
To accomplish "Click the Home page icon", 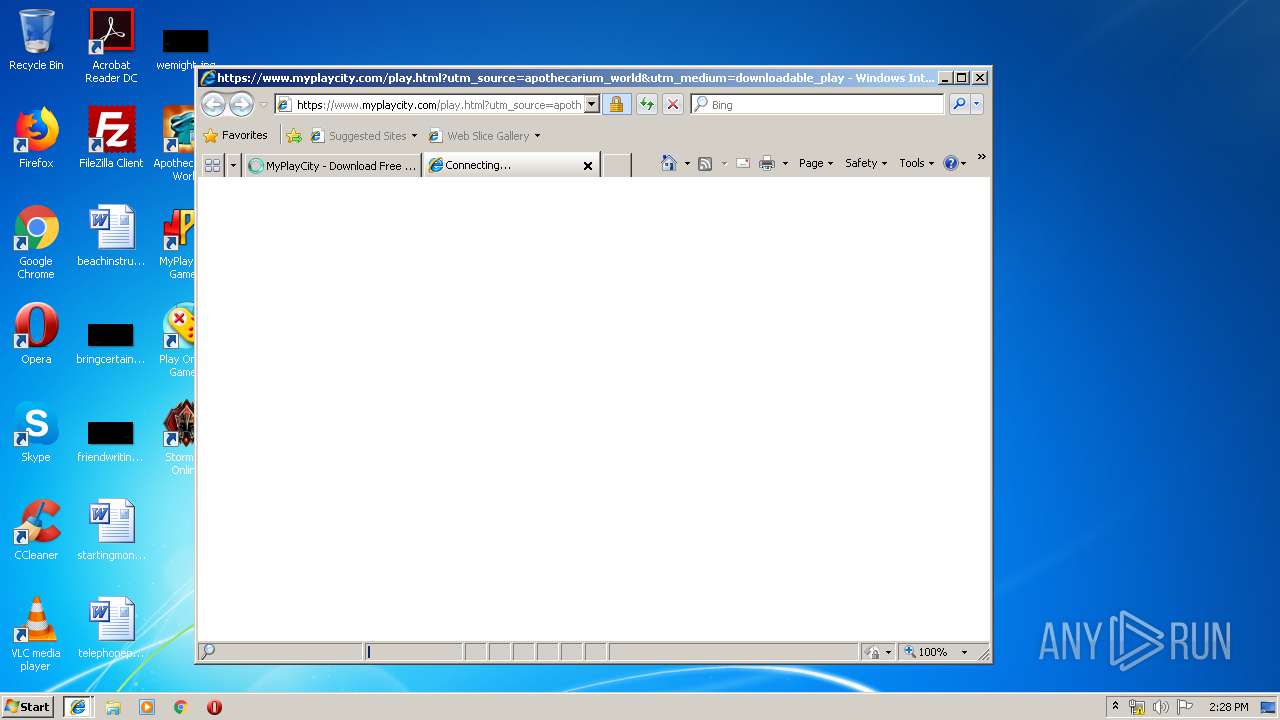I will point(669,163).
